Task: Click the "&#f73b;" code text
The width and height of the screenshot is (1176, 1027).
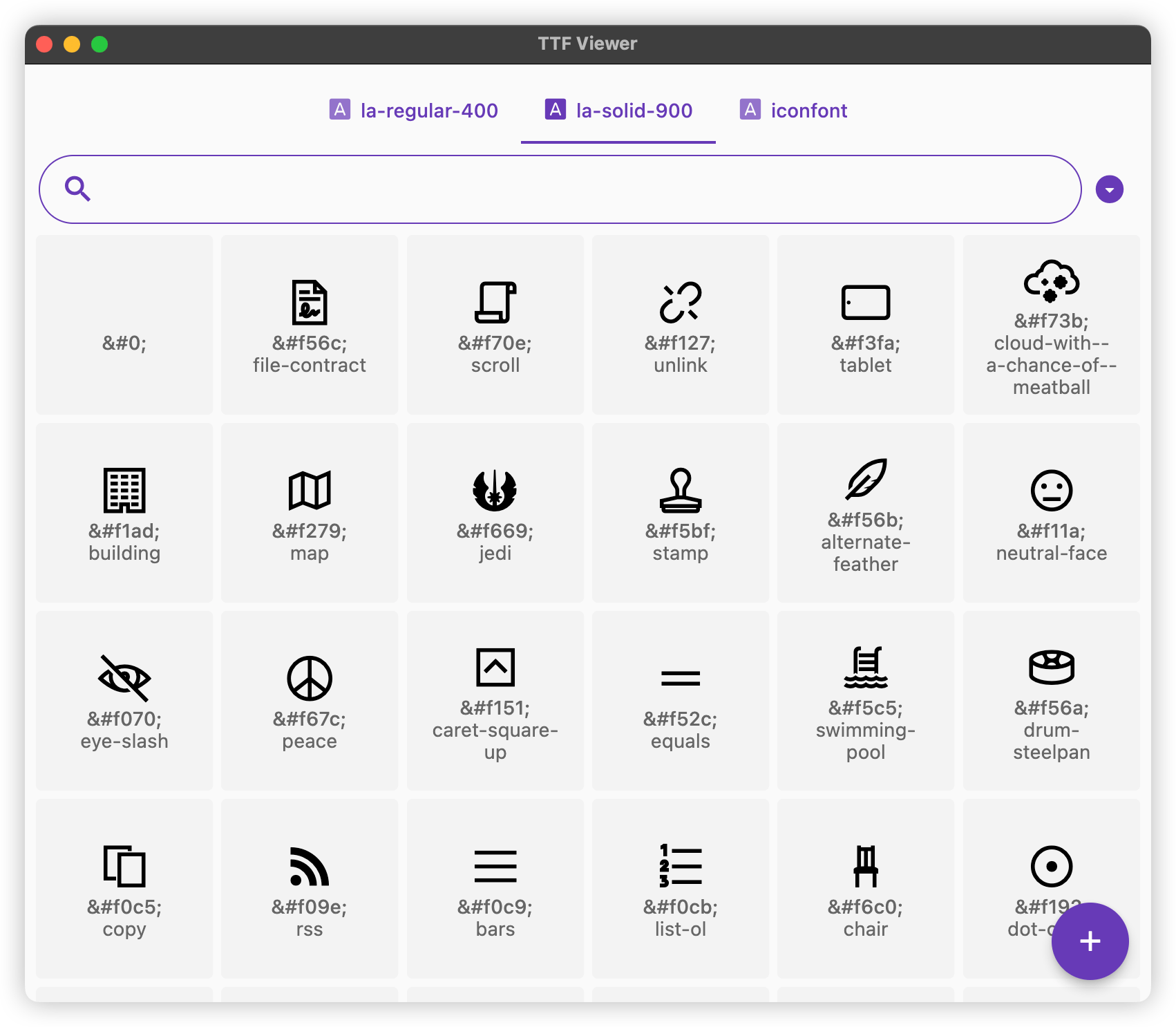Action: 1052,321
